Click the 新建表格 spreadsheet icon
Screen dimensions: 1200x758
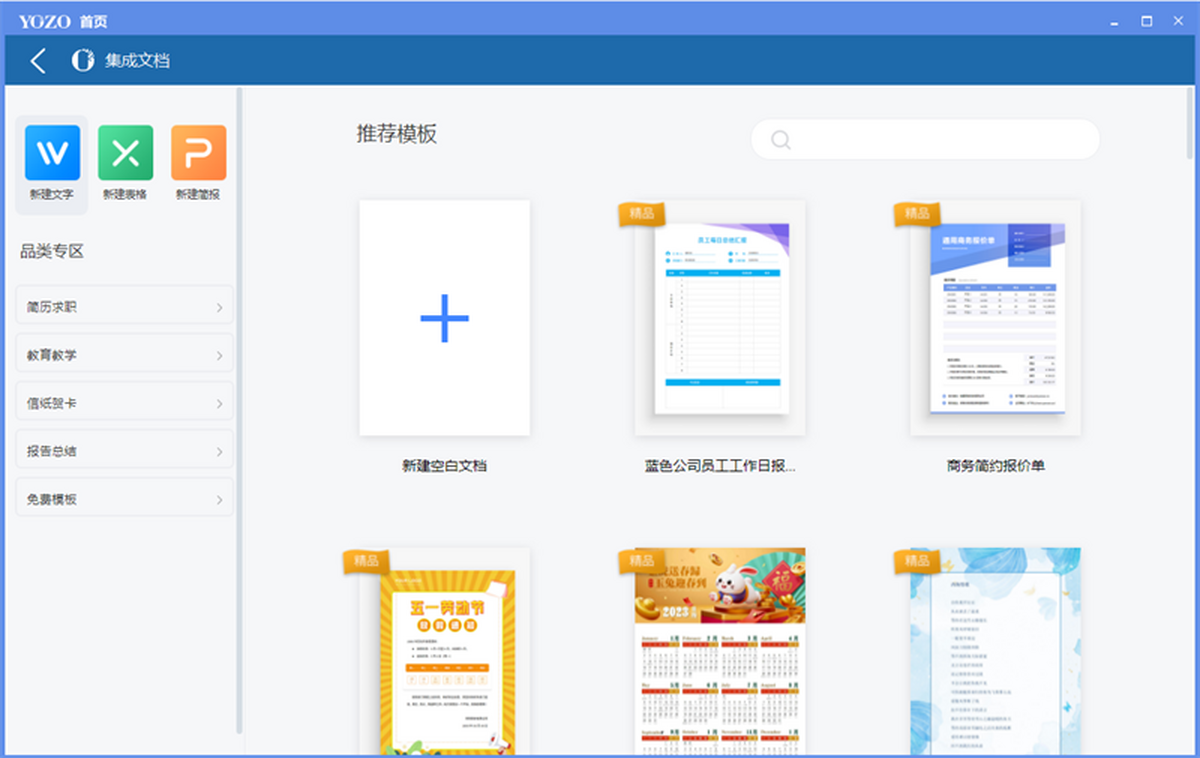click(x=125, y=153)
